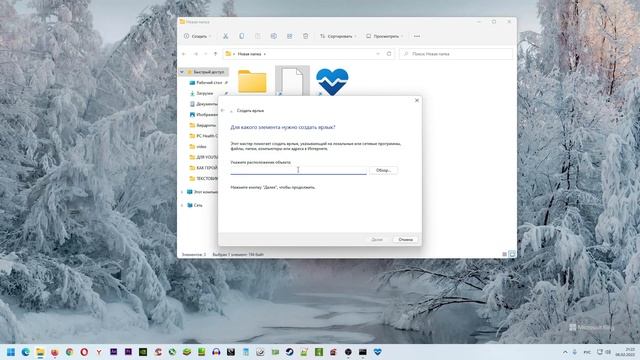Open Документы in navigation pane
Screen dimensions: 640x360
click(x=204, y=104)
